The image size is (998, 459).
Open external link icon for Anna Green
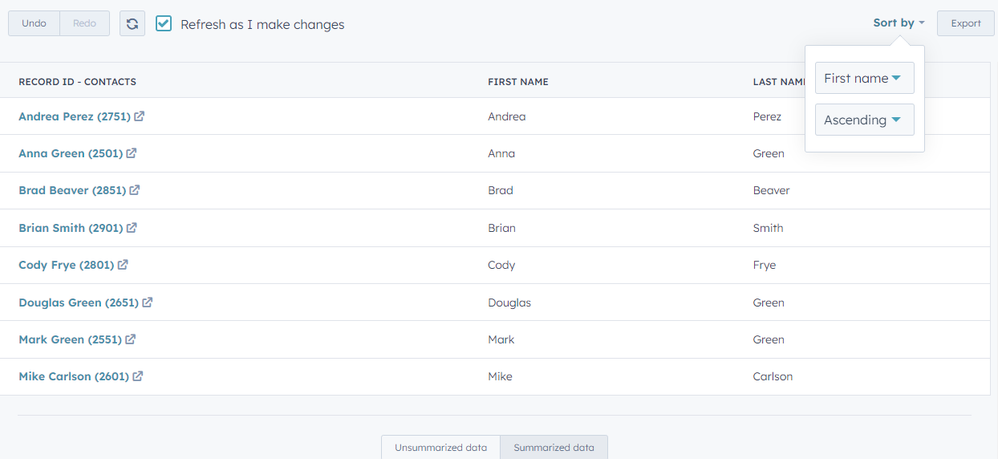131,153
